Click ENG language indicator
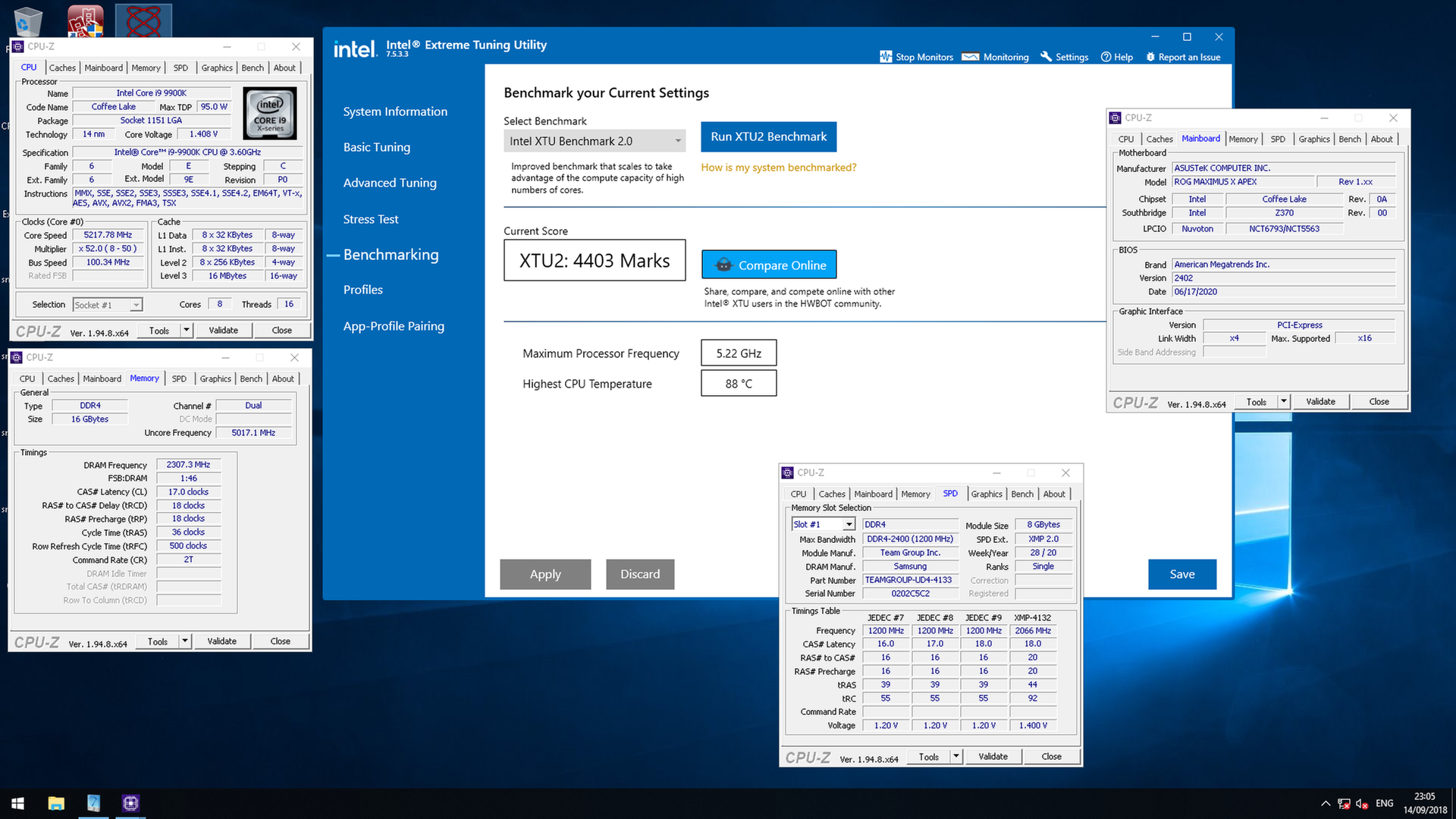 (1385, 804)
